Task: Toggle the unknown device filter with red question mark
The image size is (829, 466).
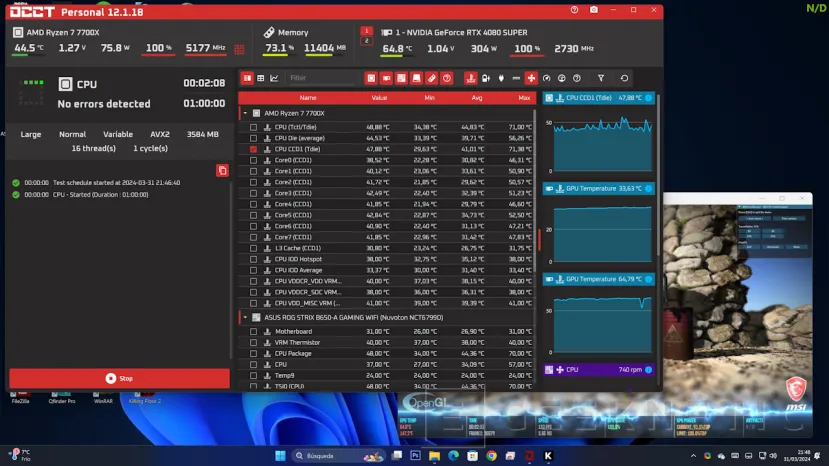Action: click(447, 78)
